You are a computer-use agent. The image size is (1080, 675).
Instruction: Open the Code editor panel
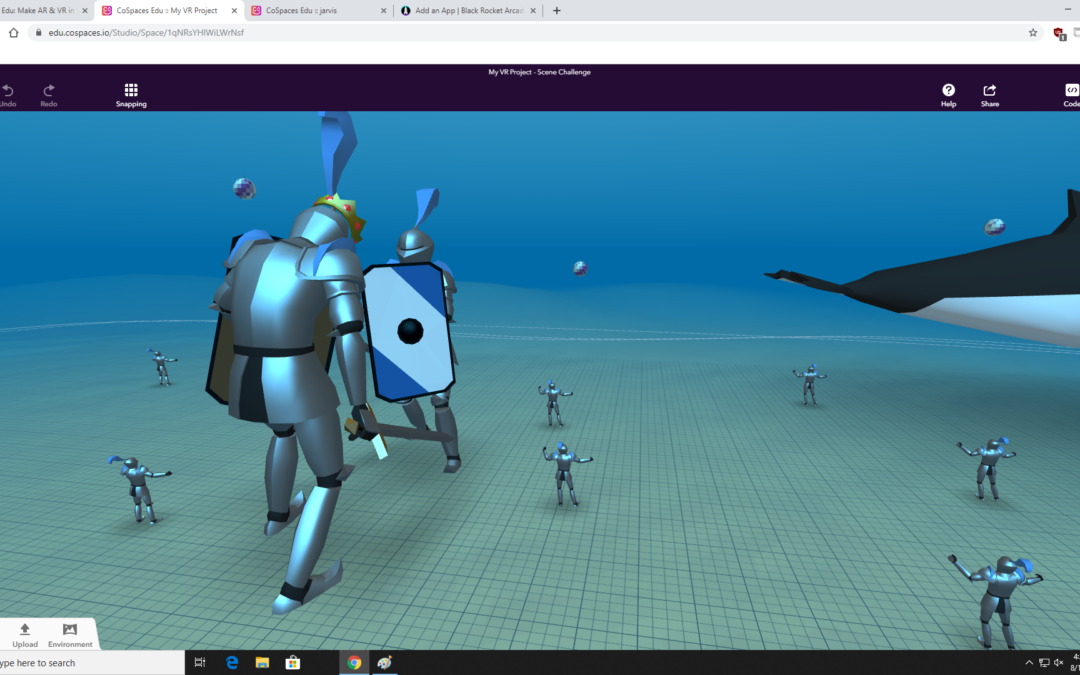point(1072,95)
